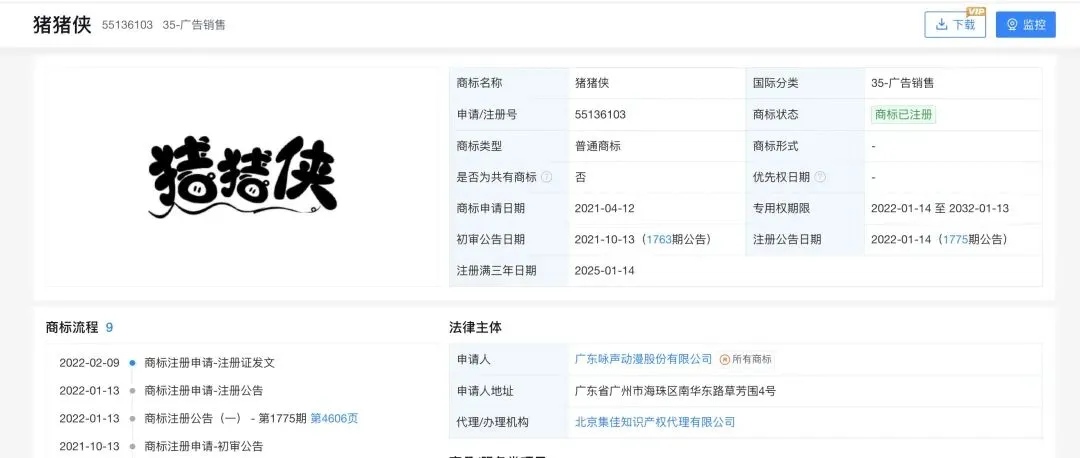Open the 1763 announcement issue link
Viewport: 1080px width, 458px height.
tap(658, 240)
